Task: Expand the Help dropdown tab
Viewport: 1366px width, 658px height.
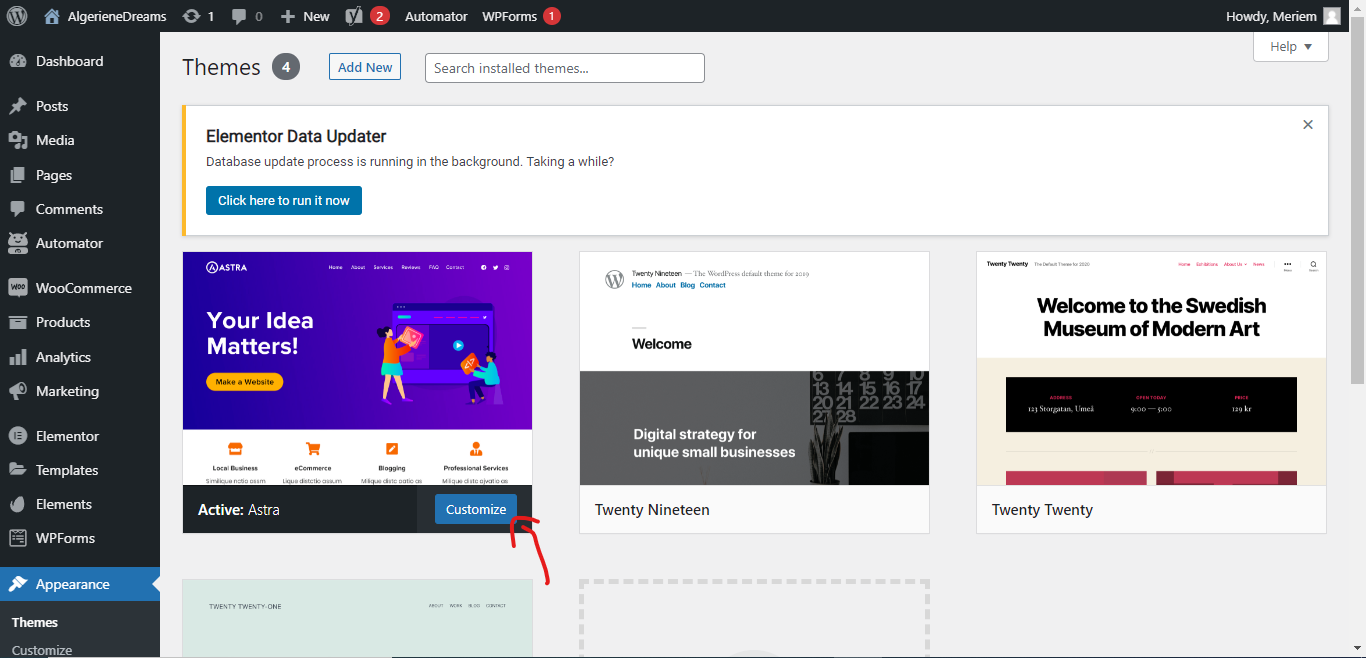Action: [1291, 46]
